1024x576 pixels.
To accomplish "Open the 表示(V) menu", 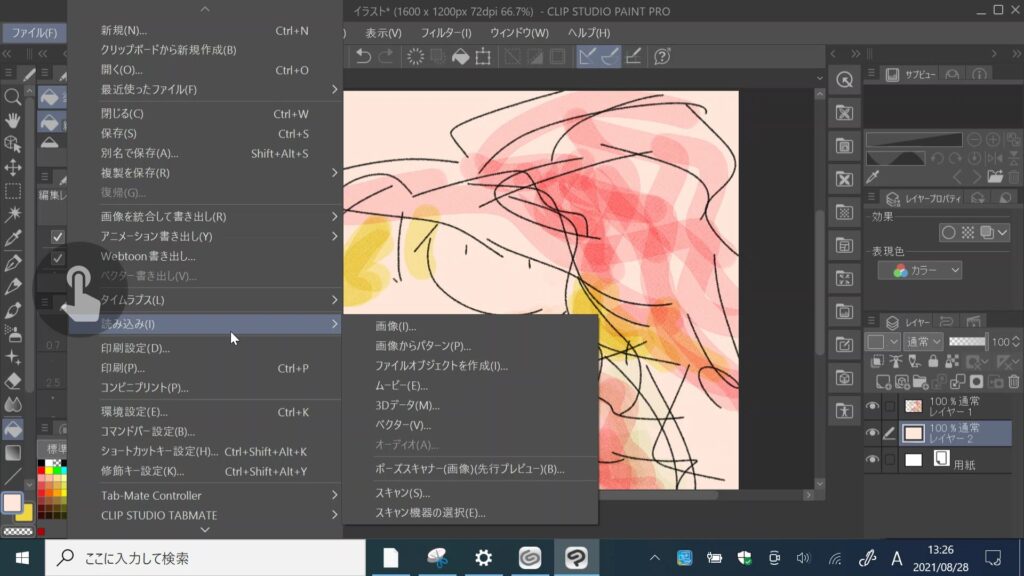I will (x=383, y=33).
